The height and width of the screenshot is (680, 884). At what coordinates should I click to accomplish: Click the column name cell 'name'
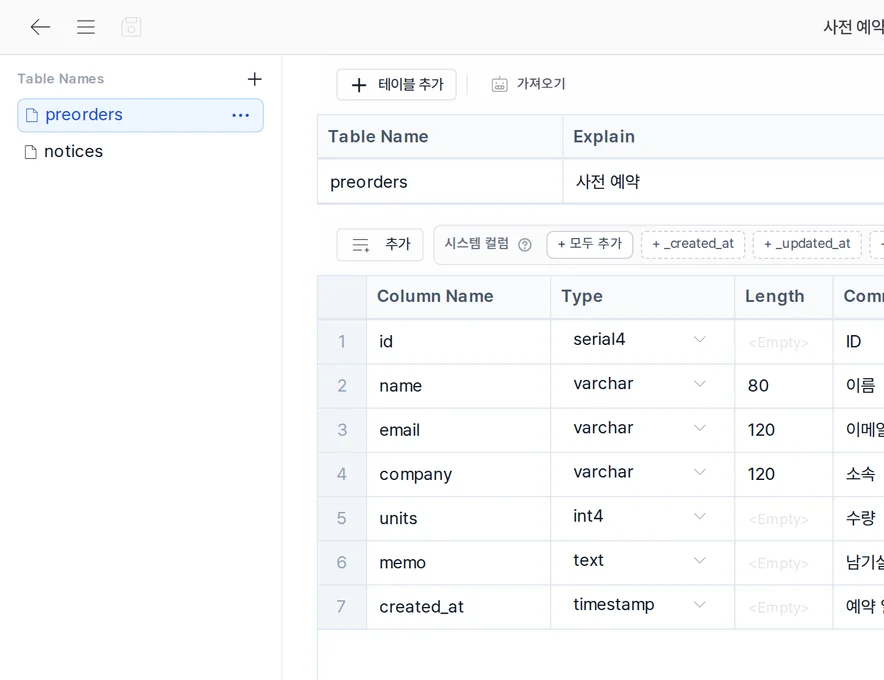(458, 386)
